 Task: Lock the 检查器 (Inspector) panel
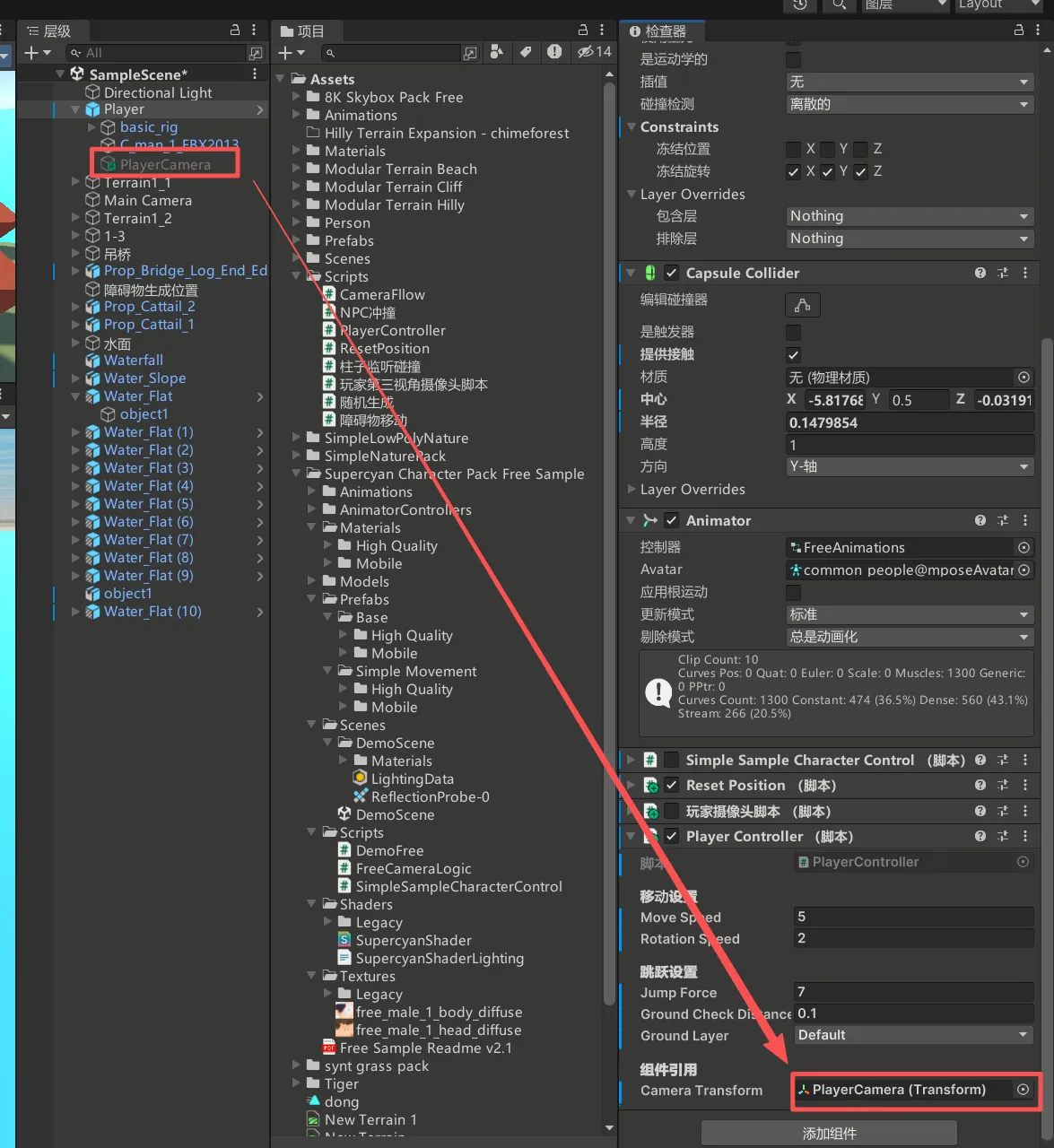pyautogui.click(x=1019, y=30)
